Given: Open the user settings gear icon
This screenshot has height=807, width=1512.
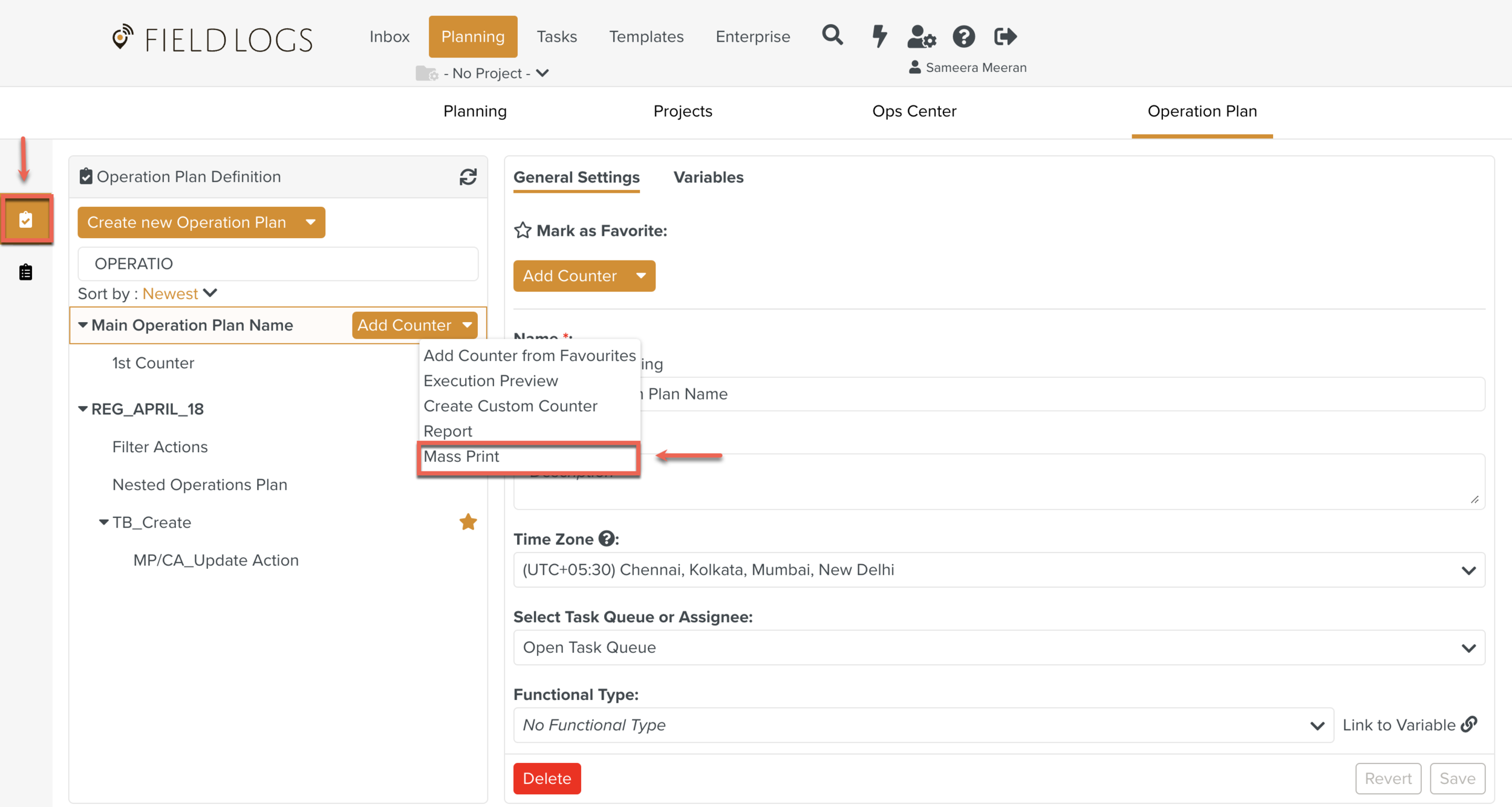Looking at the screenshot, I should coord(921,37).
